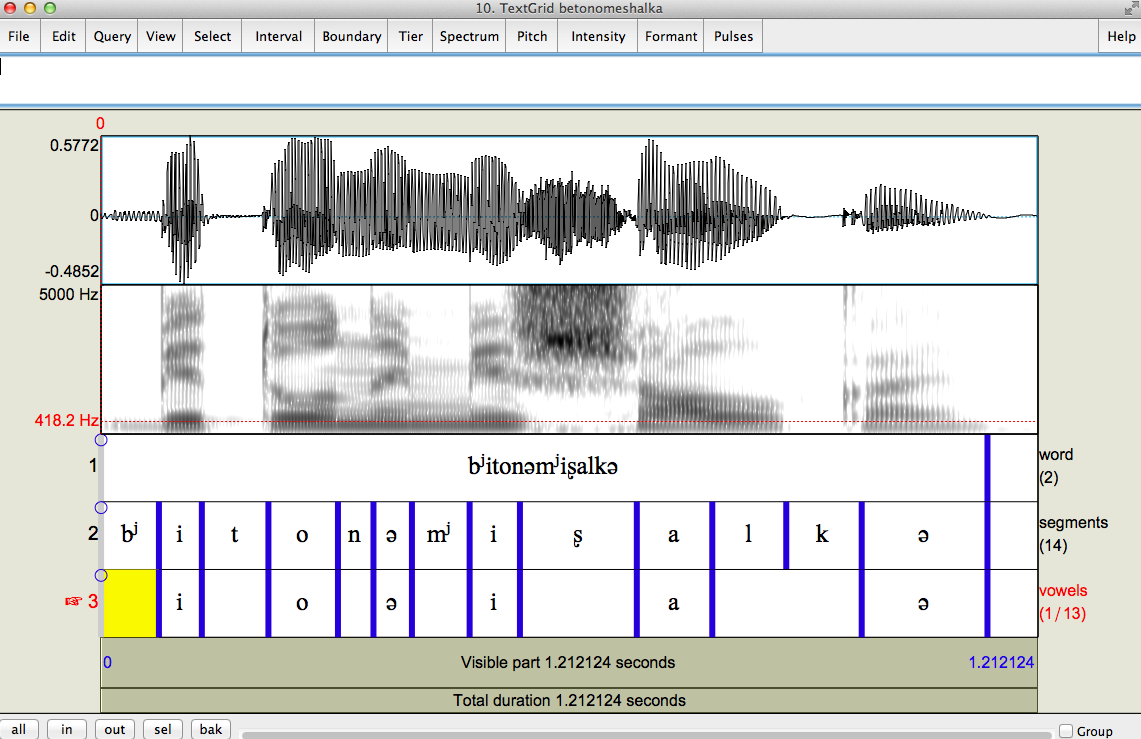Click the vowels tier boundary circle
Viewport: 1141px width, 739px height.
coord(101,575)
